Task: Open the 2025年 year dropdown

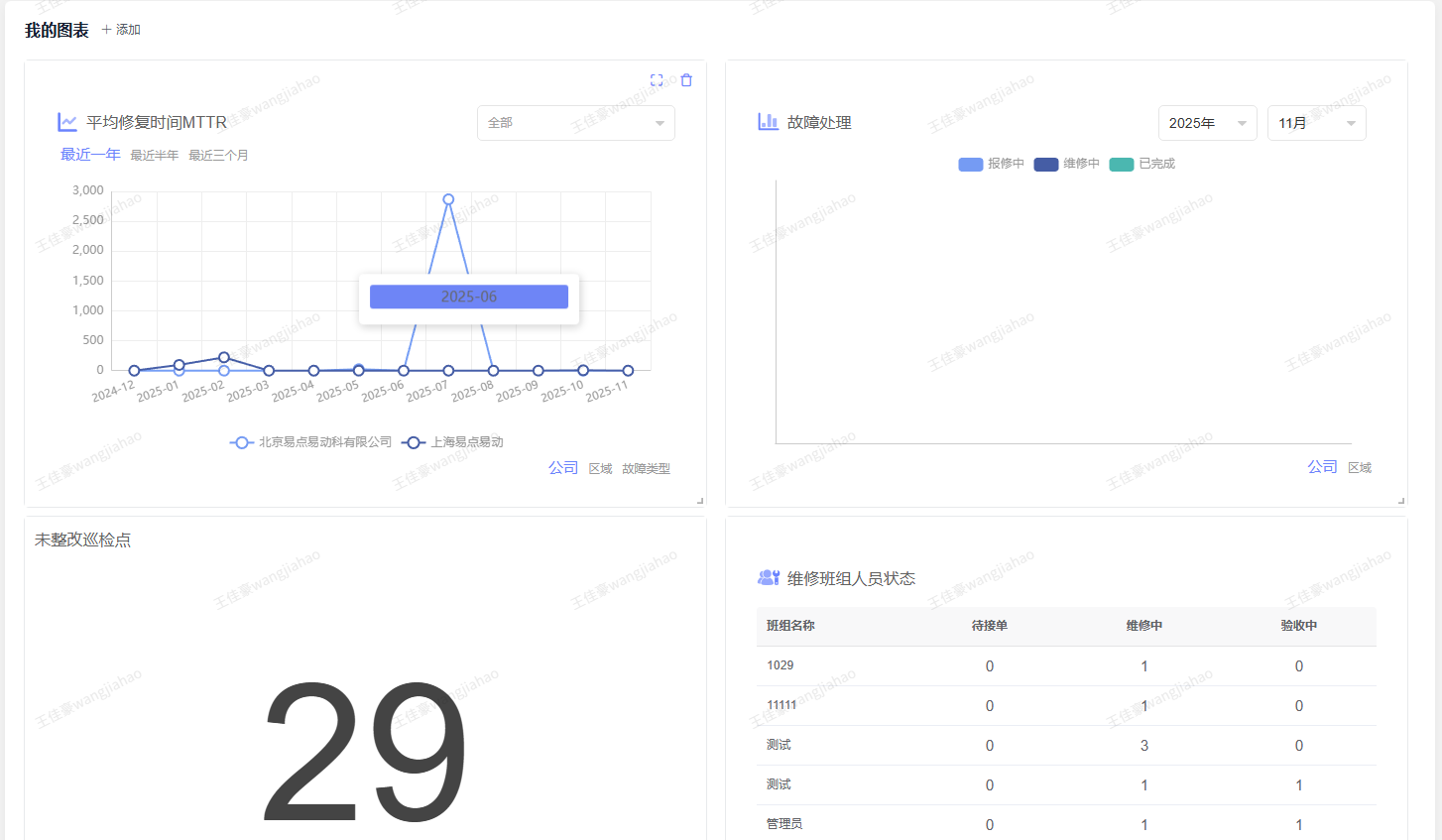Action: tap(1207, 123)
